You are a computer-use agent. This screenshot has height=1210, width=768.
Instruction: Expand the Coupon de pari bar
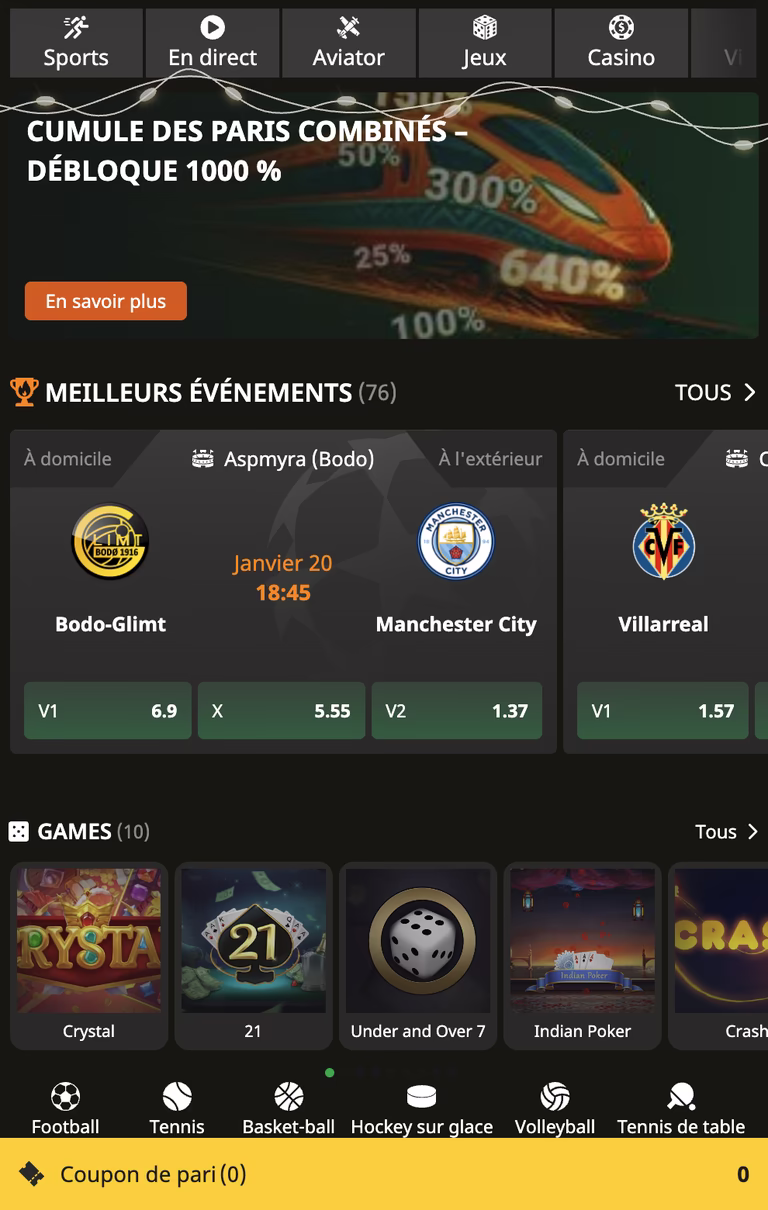point(384,1174)
